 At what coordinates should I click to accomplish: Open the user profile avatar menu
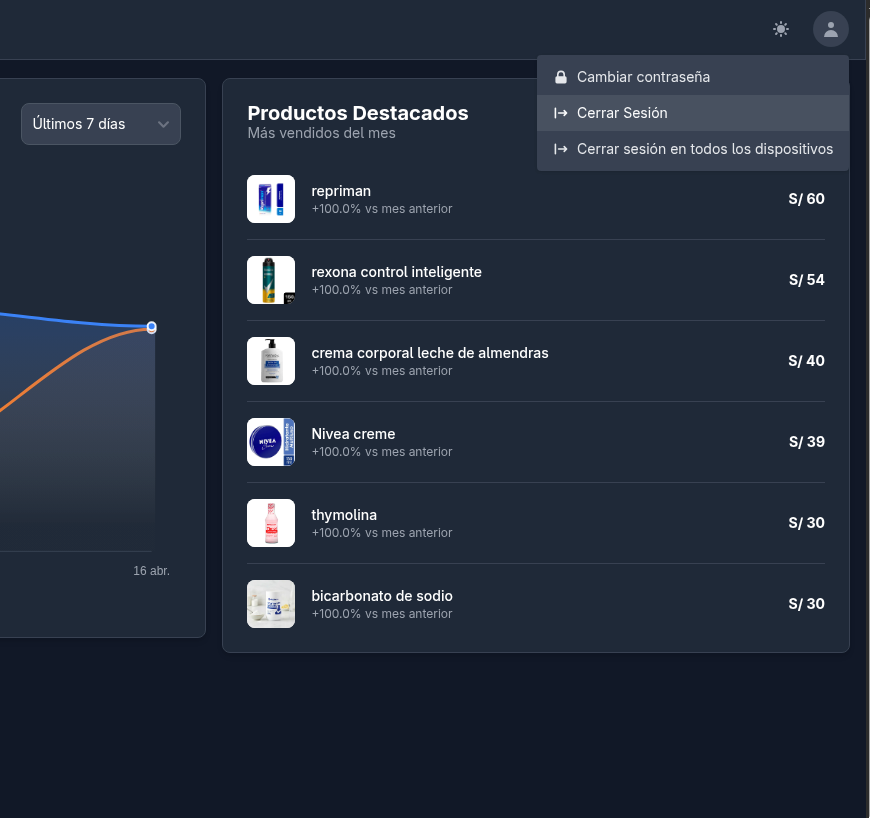[x=831, y=29]
